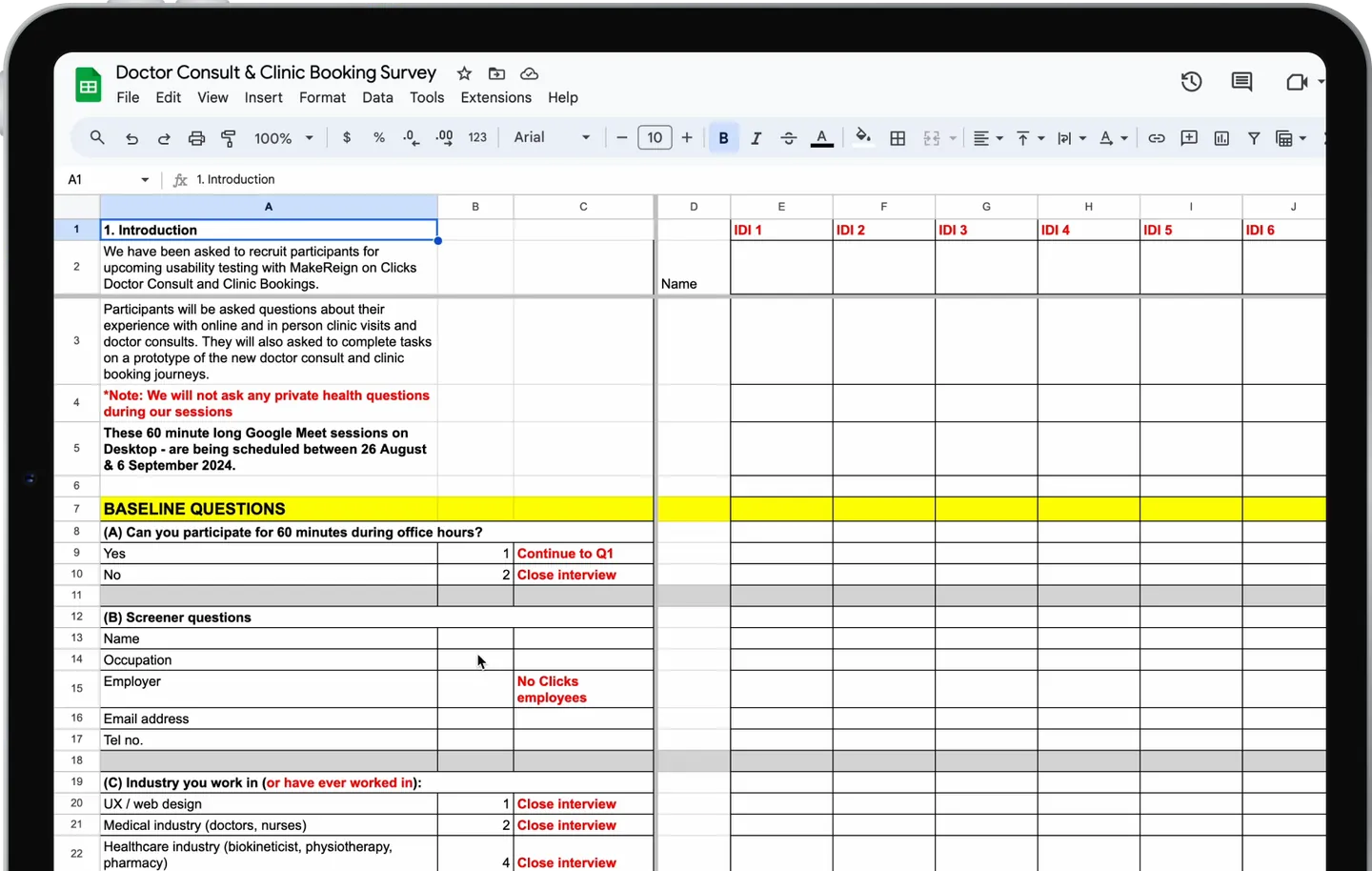Open the Extensions menu

(x=496, y=97)
